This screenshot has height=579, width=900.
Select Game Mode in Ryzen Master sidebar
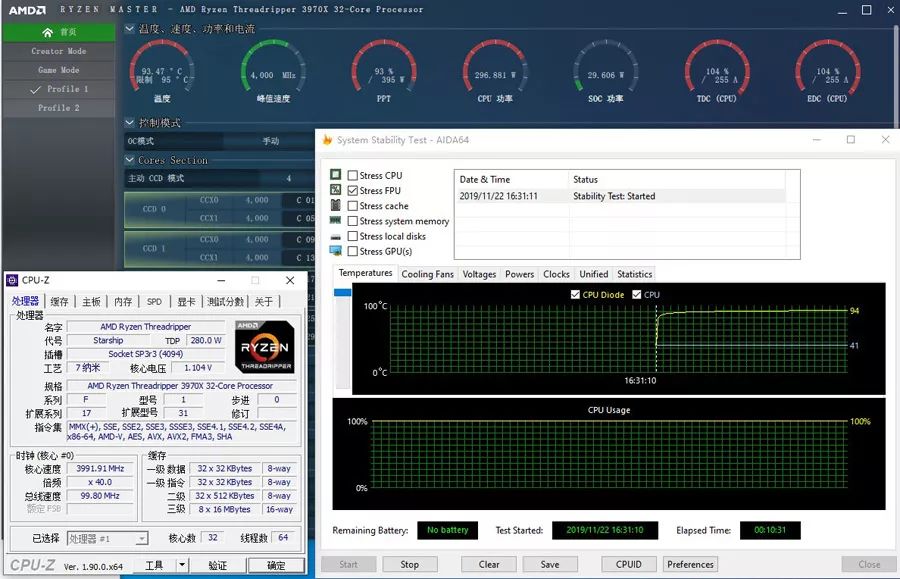click(x=58, y=70)
